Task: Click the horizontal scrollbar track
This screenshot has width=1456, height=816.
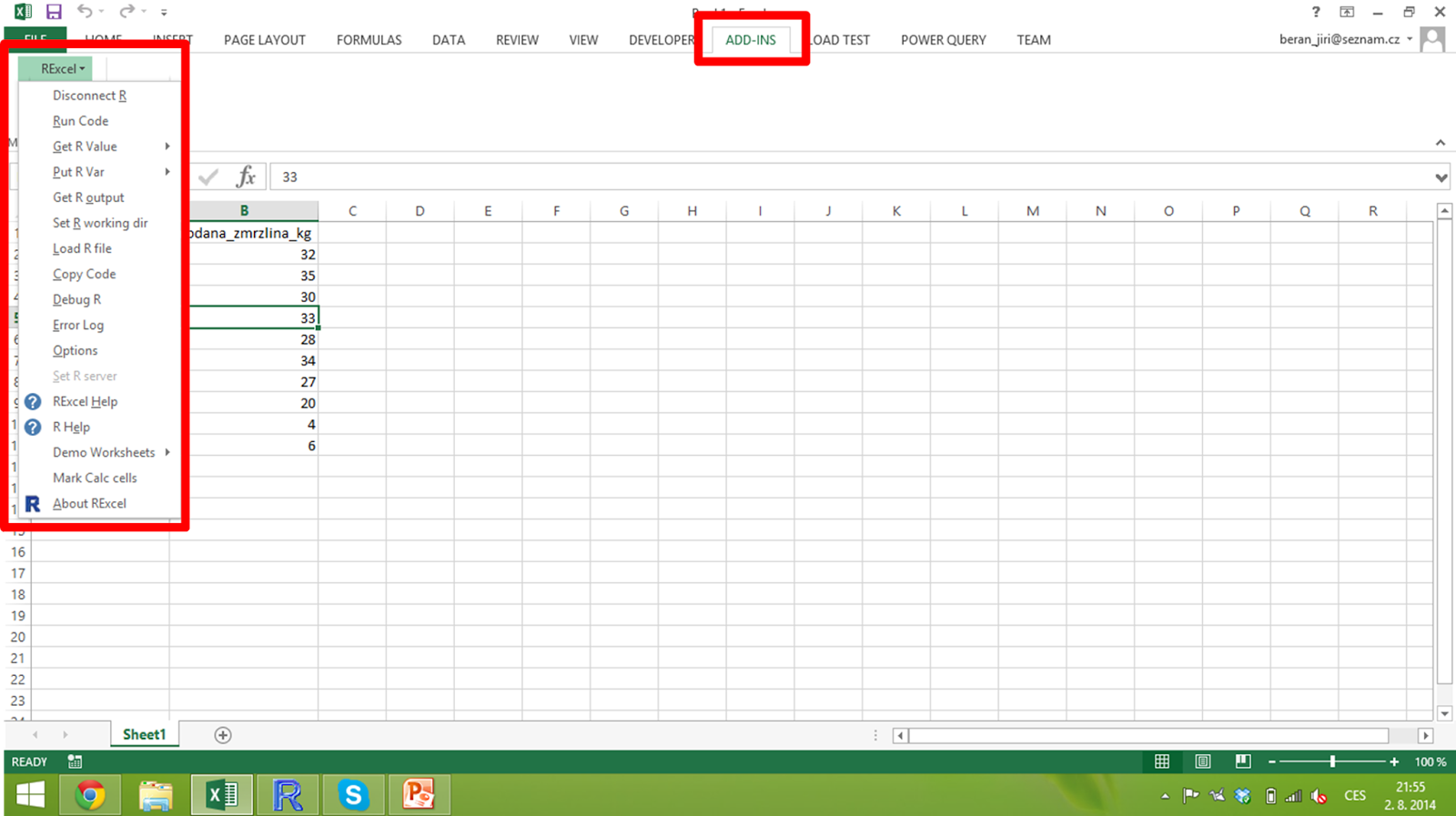Action: point(1148,735)
